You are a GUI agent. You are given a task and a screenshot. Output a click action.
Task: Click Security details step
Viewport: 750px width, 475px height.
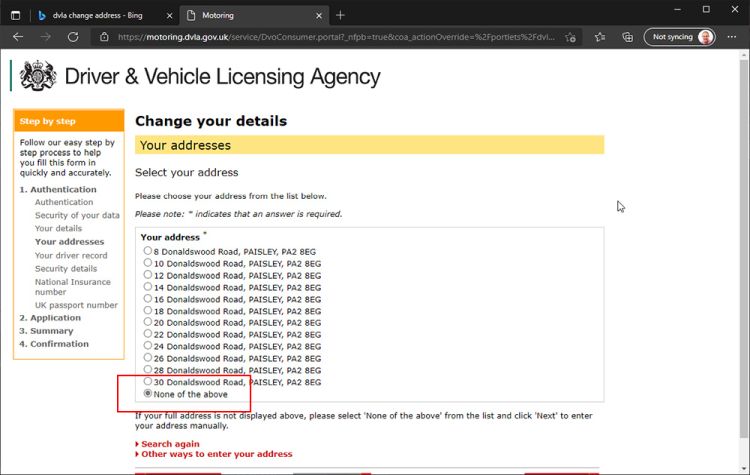coord(66,268)
